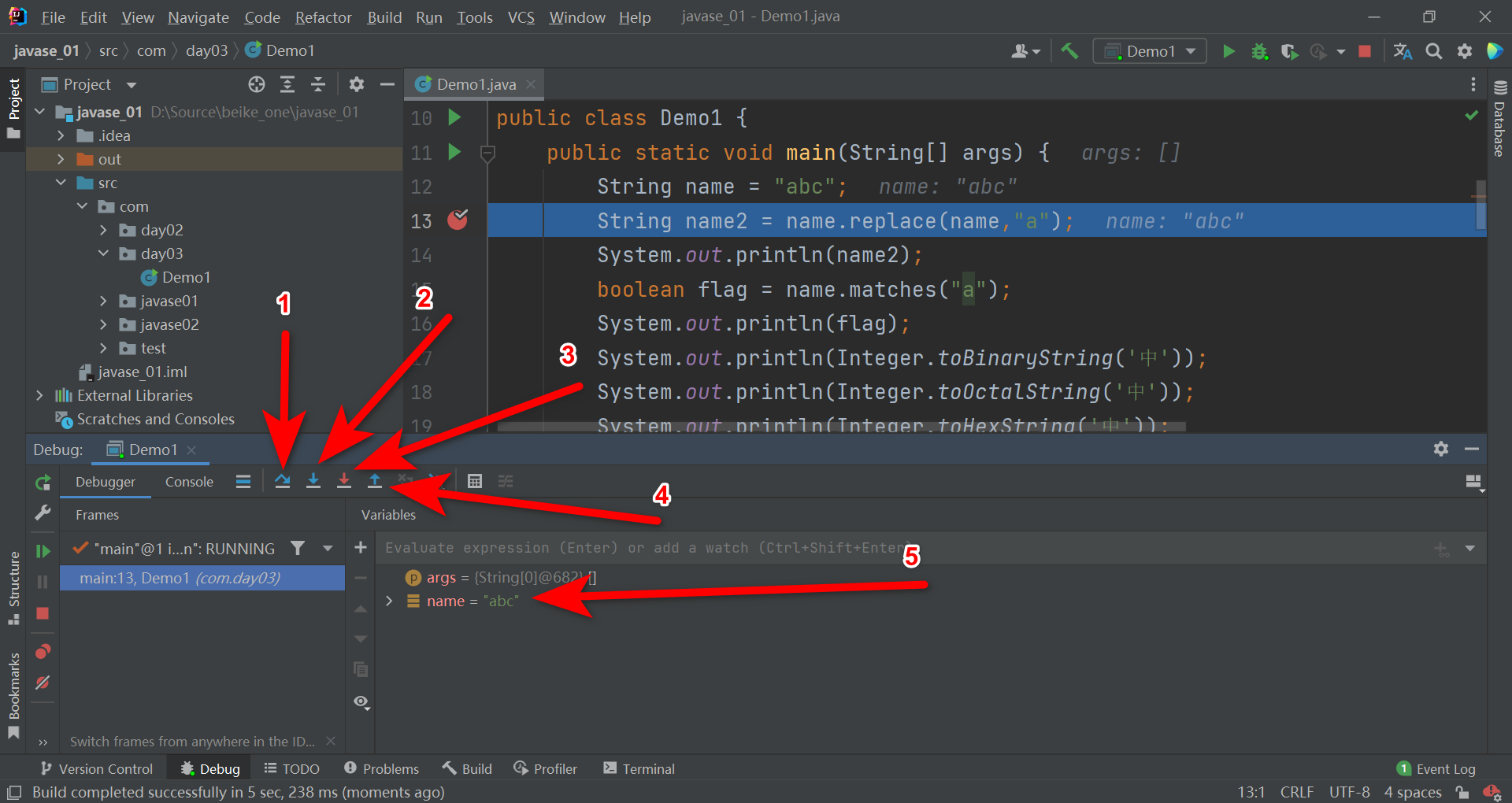Open the Terminal tool window
The width and height of the screenshot is (1512, 803).
[639, 768]
